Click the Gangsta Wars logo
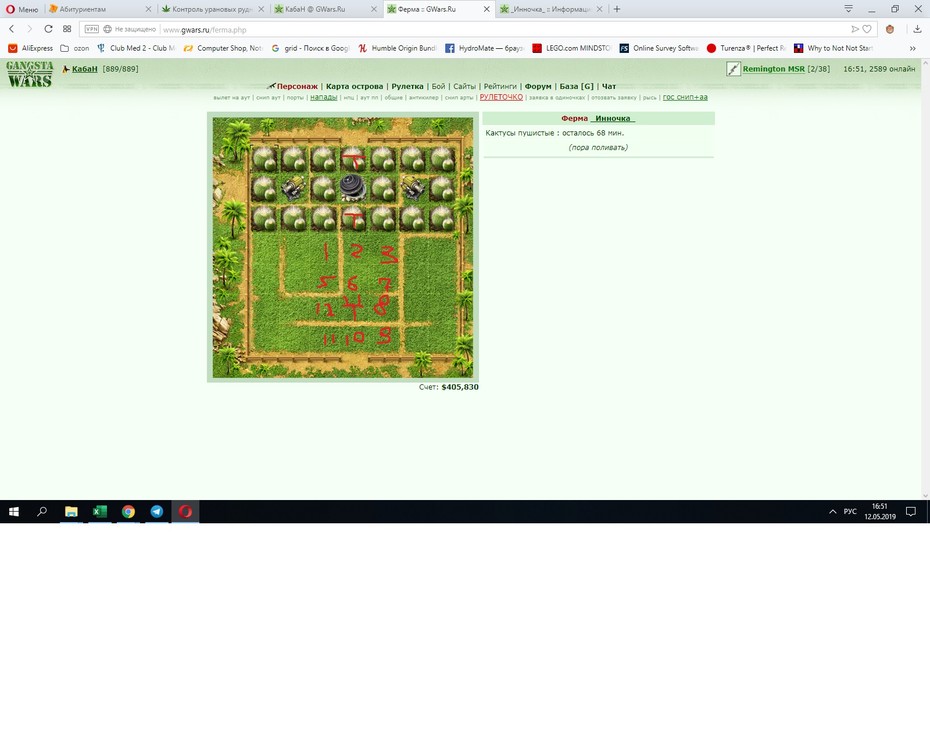The height and width of the screenshot is (739, 930). (30, 74)
